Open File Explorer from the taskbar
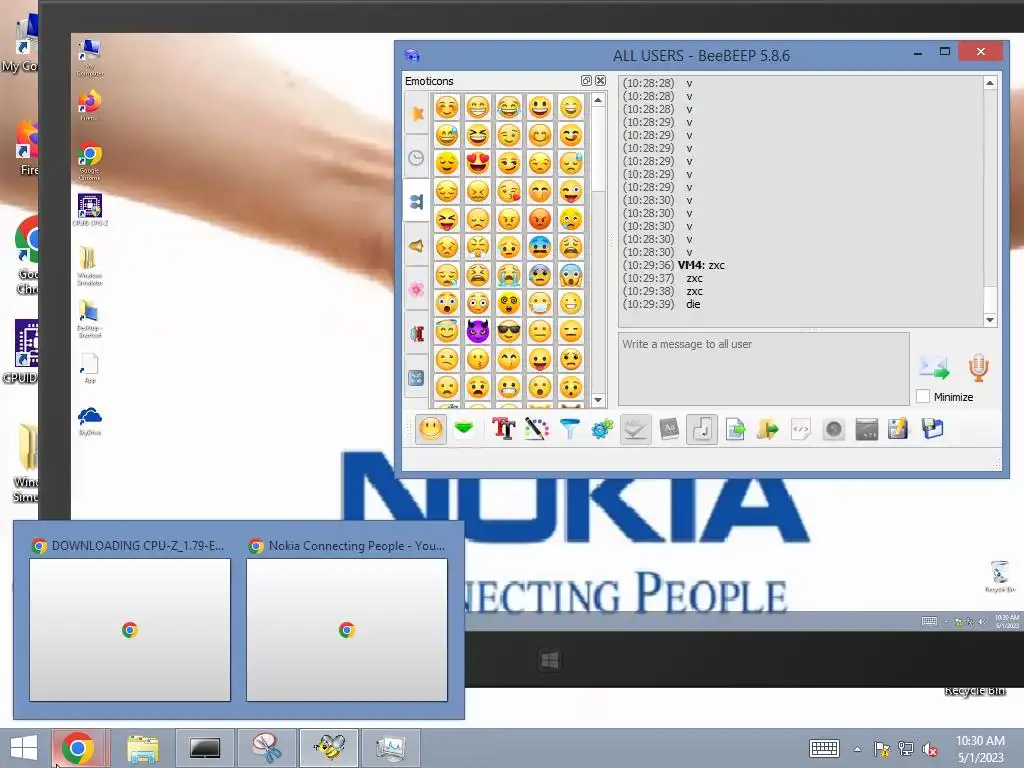This screenshot has width=1024, height=768. tap(142, 748)
